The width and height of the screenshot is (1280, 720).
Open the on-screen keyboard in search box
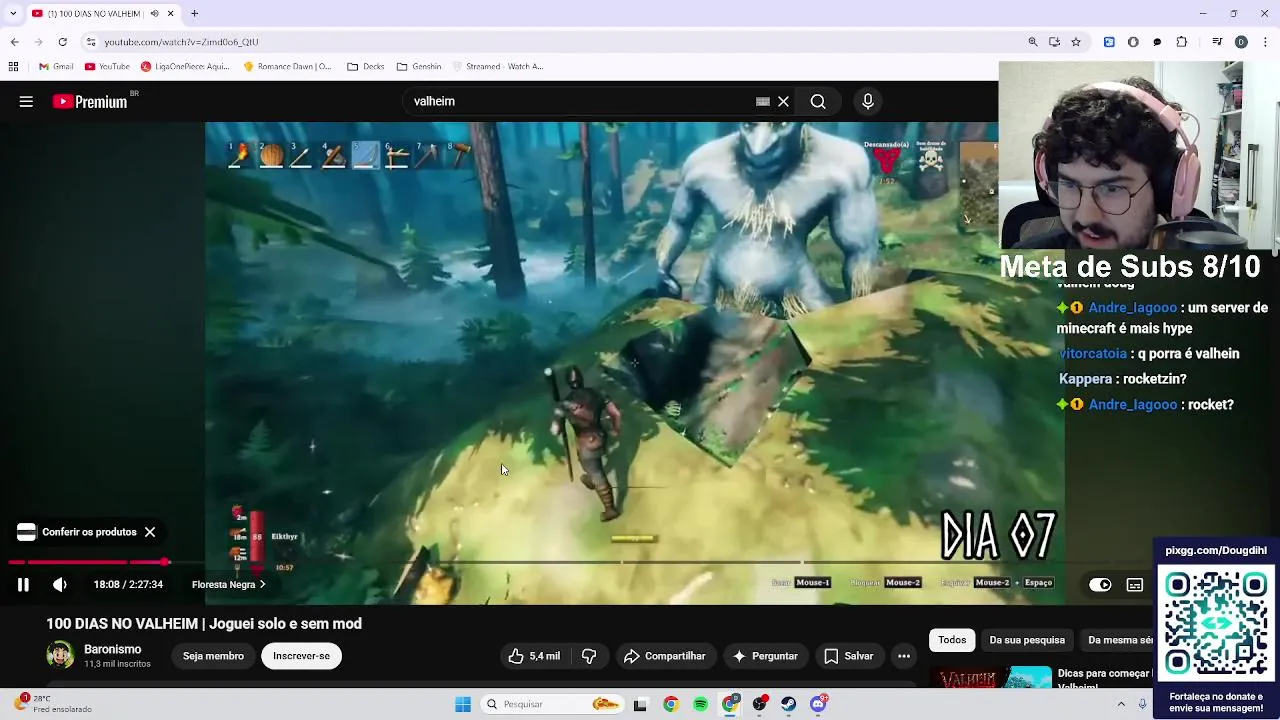tap(763, 101)
